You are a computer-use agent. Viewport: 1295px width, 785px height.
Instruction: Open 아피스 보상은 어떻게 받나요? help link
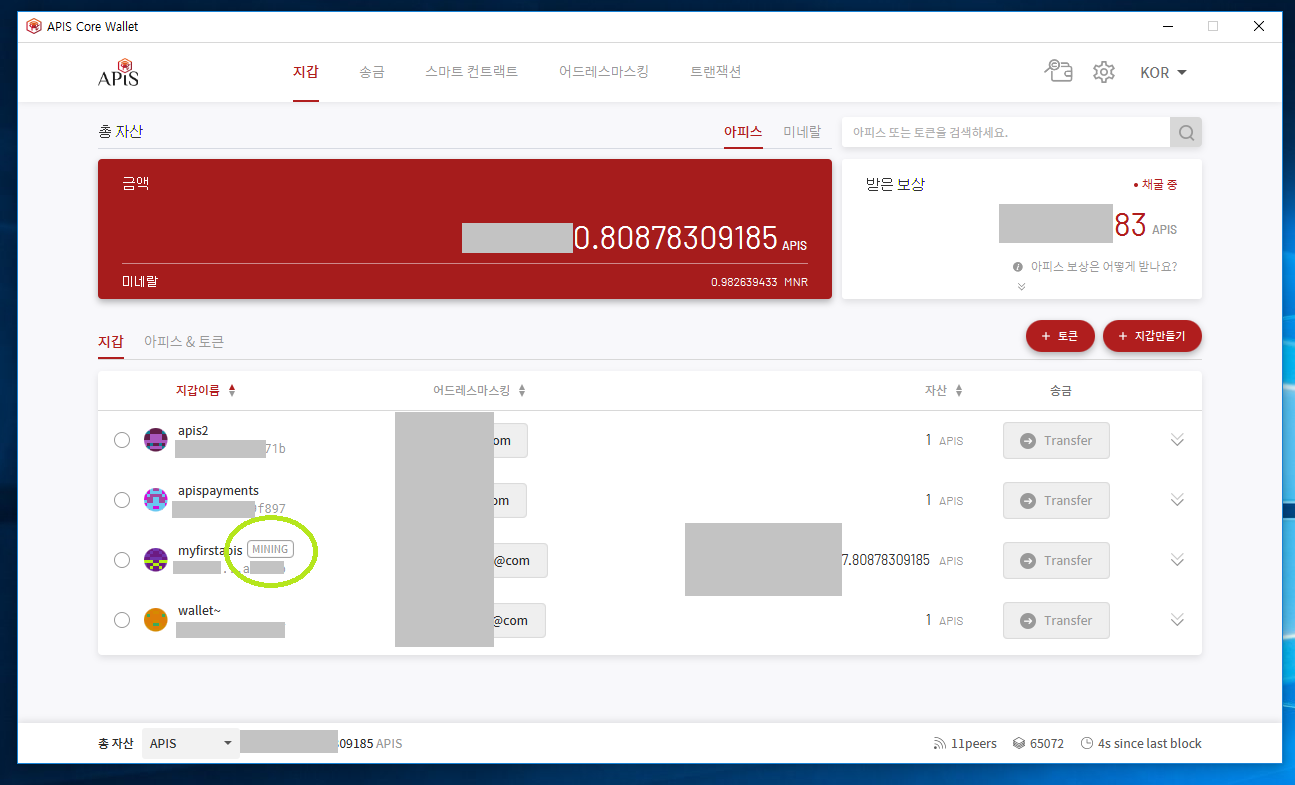(x=1104, y=267)
